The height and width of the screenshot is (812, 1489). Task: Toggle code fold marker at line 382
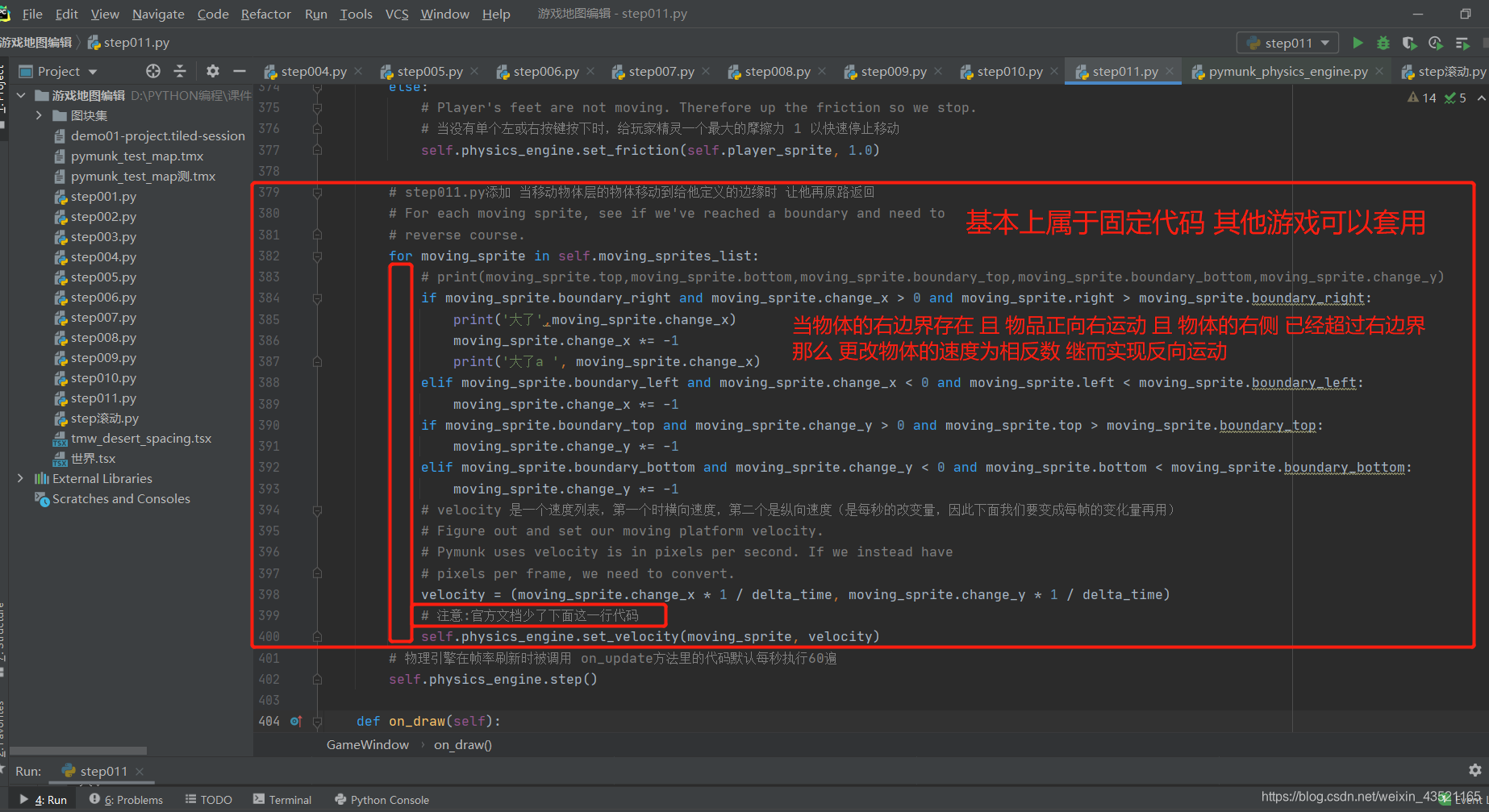[317, 256]
